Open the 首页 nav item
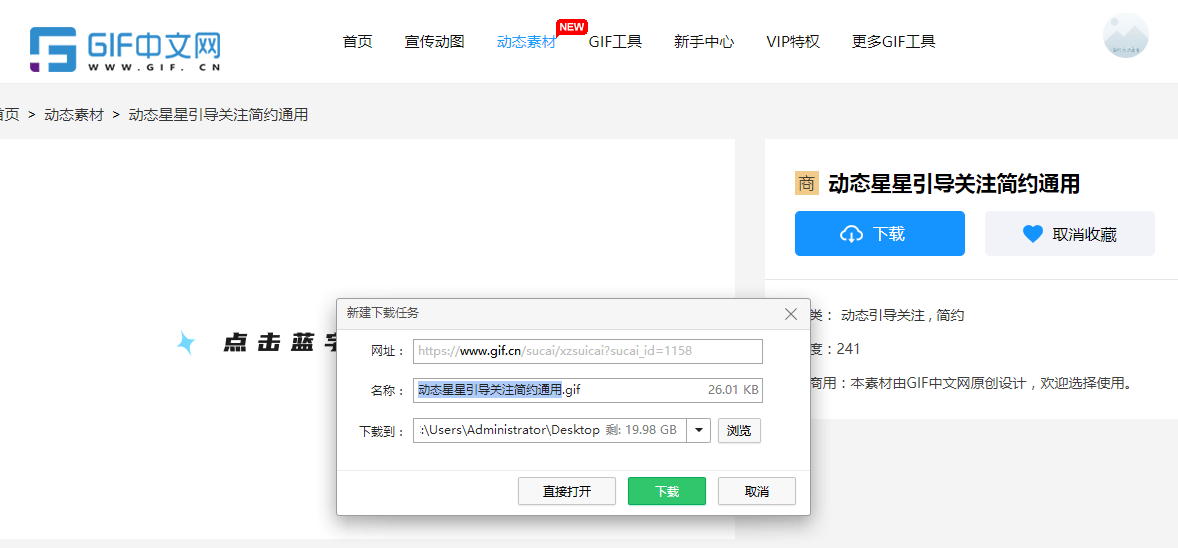1178x548 pixels. (358, 41)
